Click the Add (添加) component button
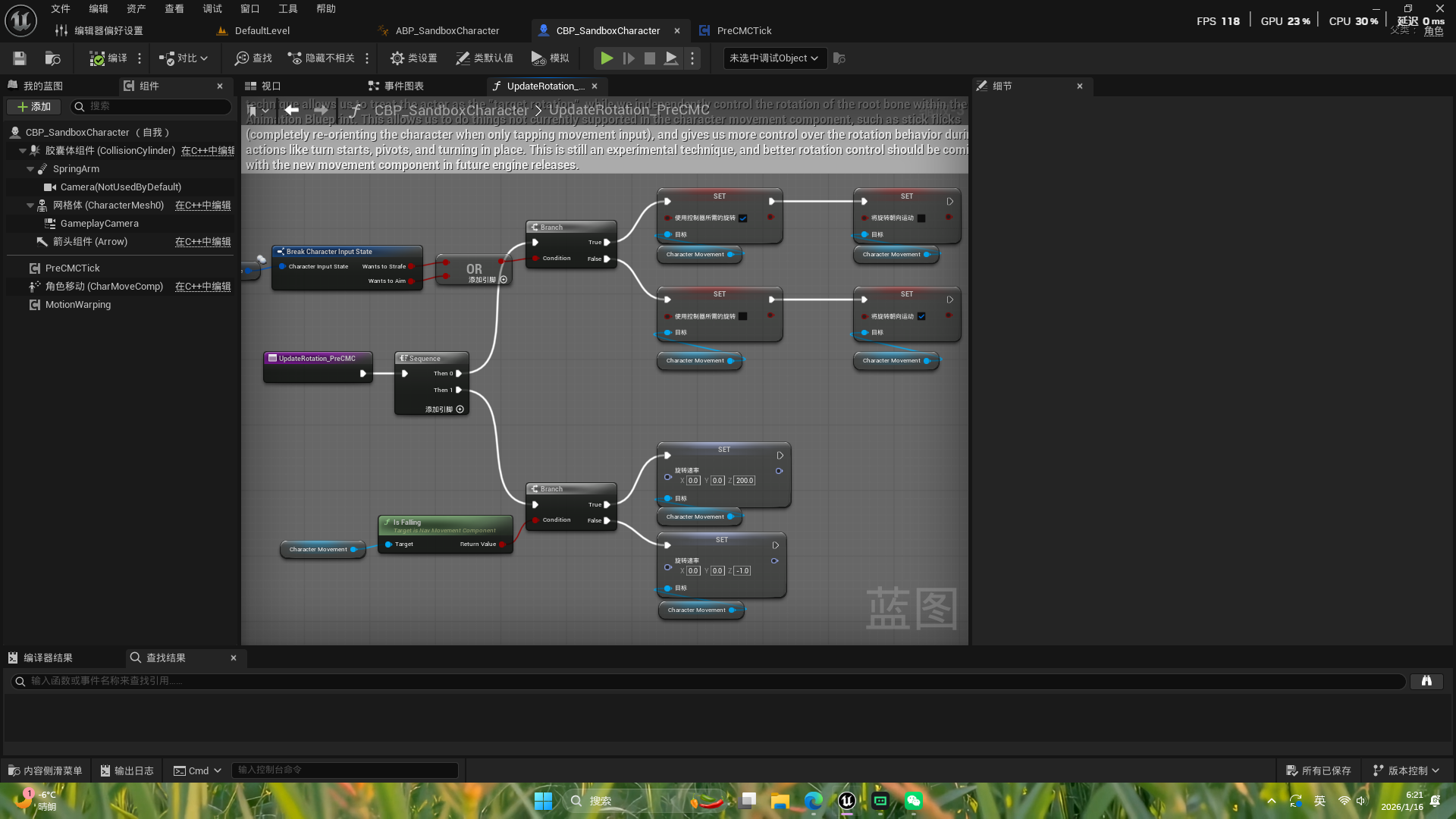Viewport: 1456px width, 819px height. point(33,107)
